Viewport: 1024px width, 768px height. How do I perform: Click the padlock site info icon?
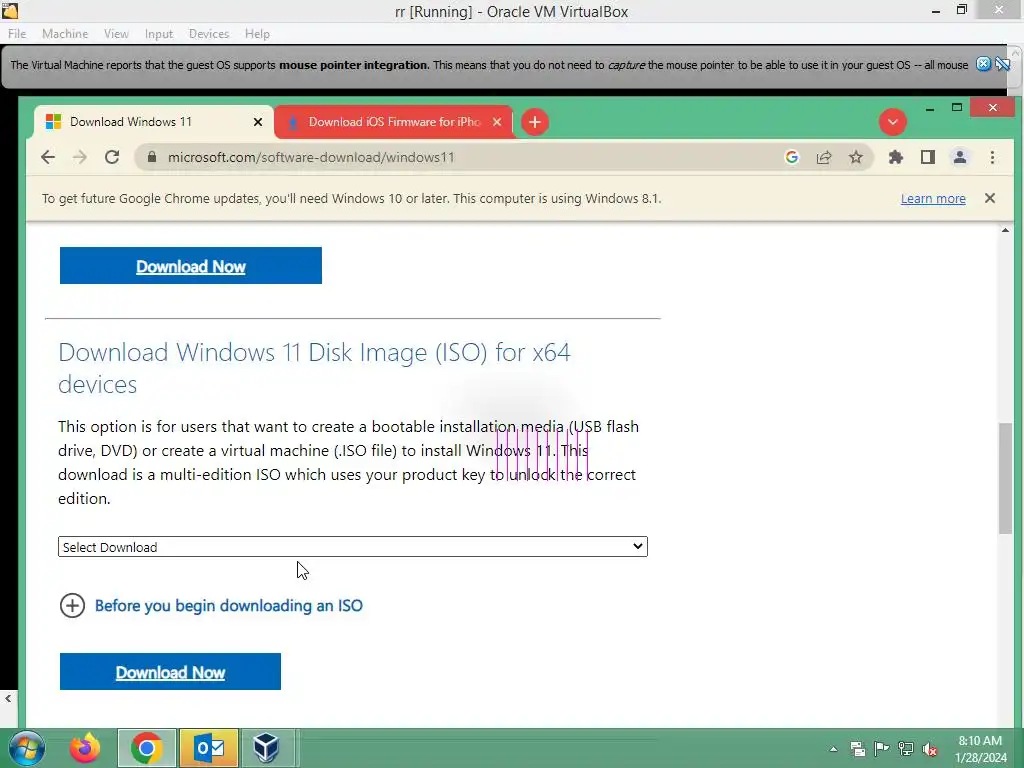pos(152,157)
